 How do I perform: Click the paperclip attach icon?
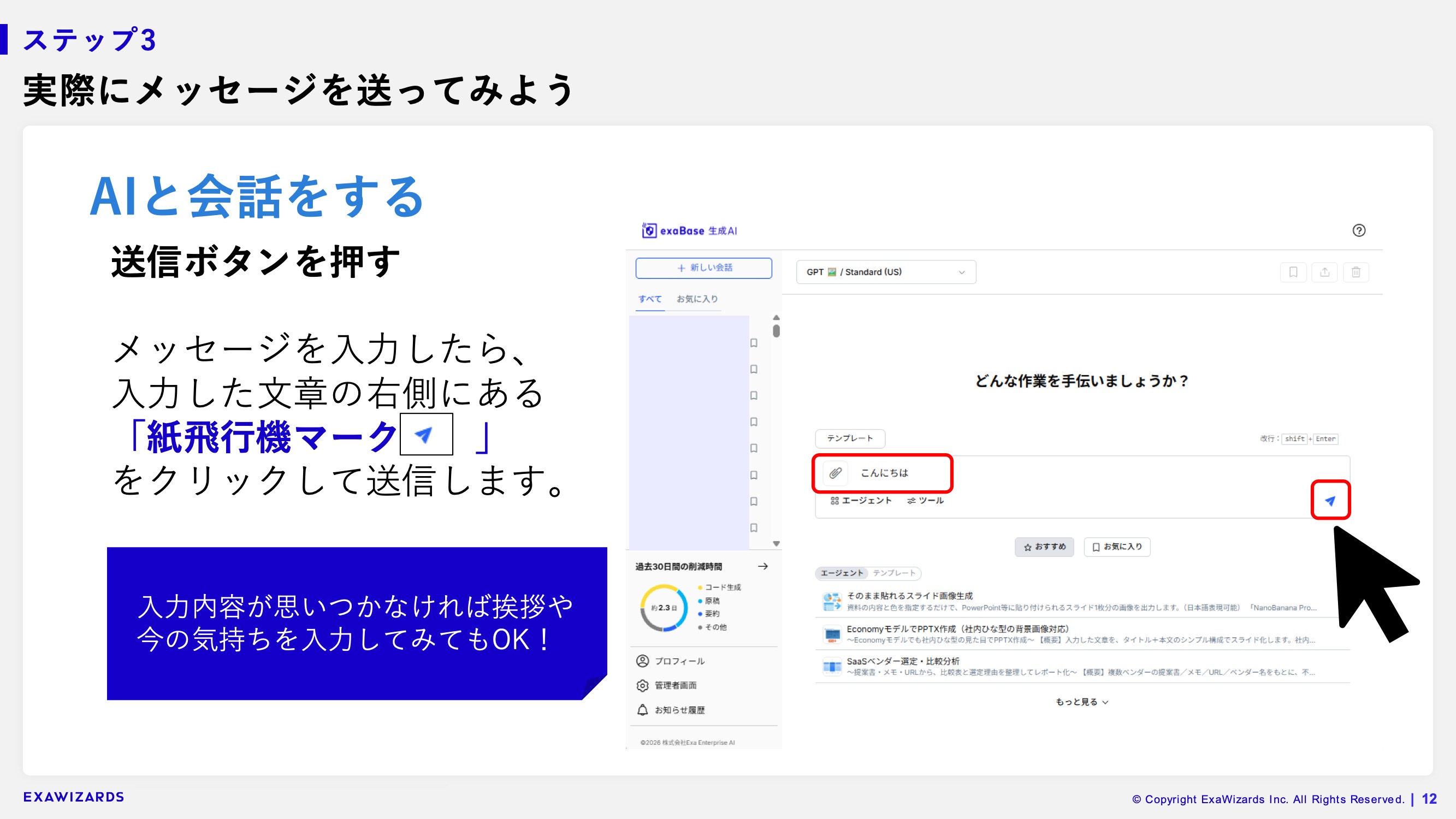click(836, 472)
